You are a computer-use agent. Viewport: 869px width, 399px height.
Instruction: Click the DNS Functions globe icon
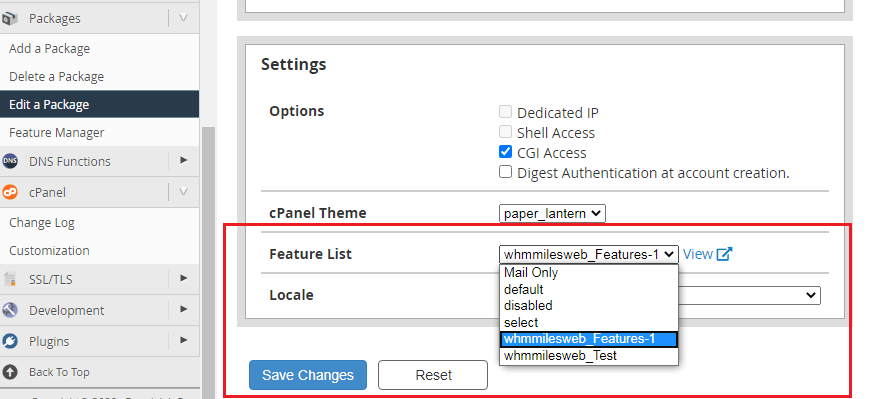click(10, 161)
